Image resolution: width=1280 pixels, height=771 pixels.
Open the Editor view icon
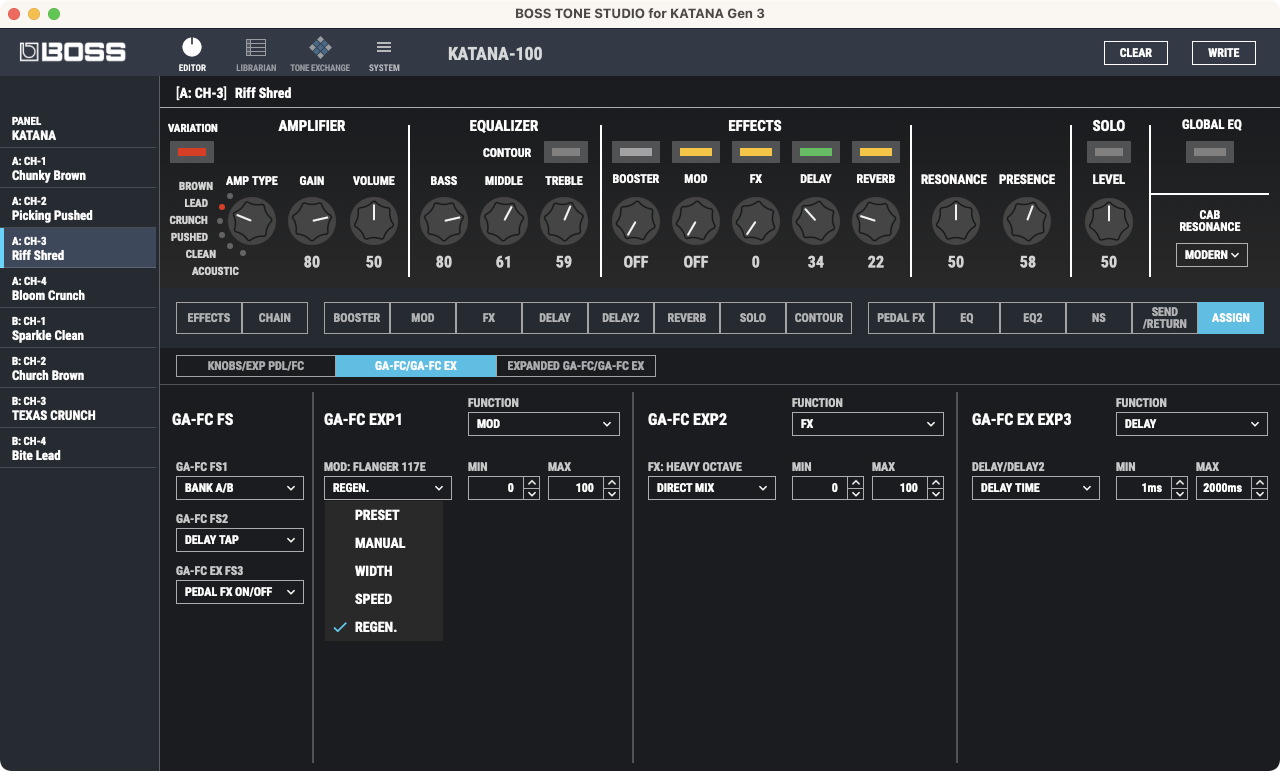click(192, 54)
